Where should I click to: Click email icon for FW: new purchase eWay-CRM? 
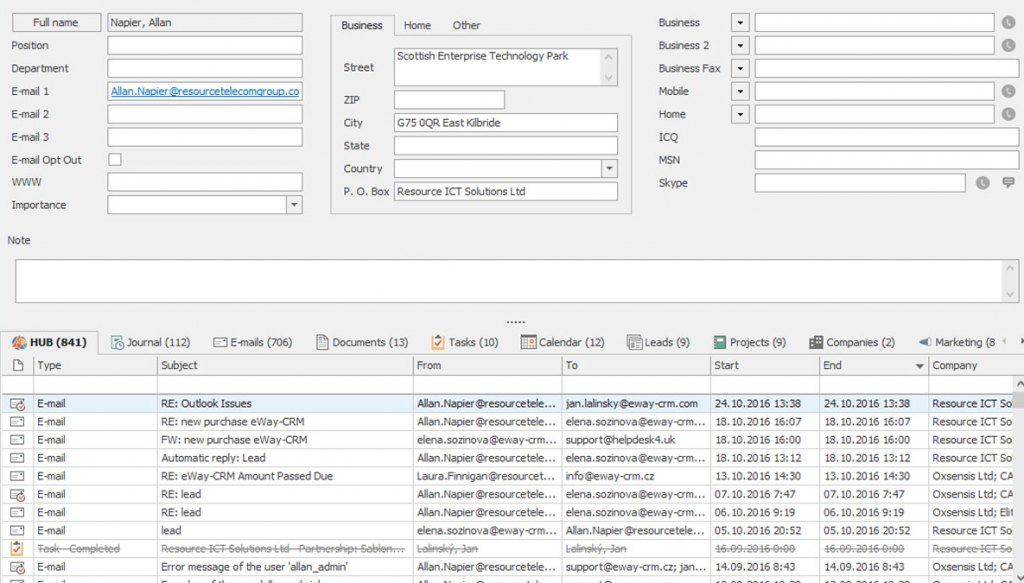(x=17, y=440)
